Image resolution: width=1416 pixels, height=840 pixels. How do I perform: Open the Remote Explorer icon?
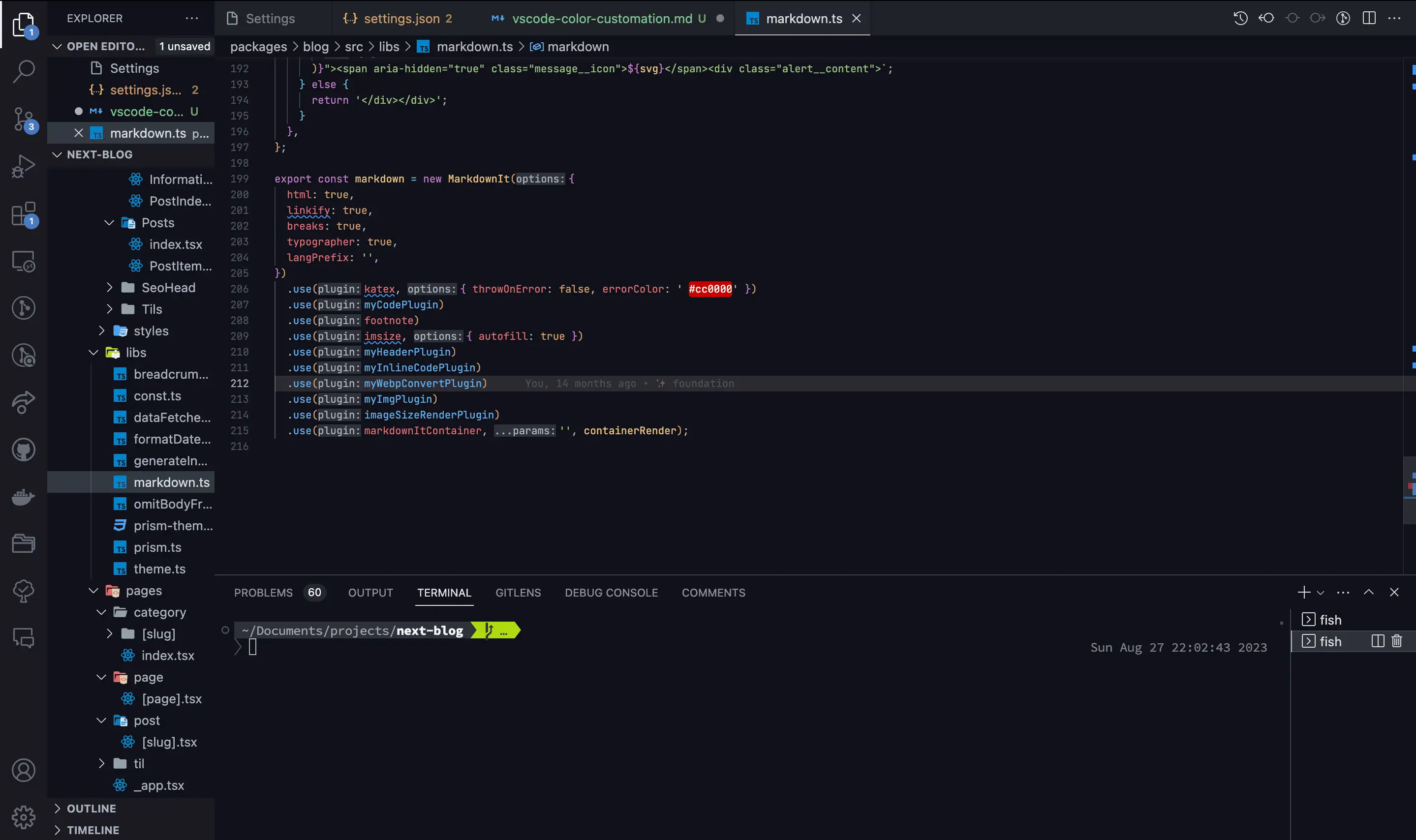click(x=24, y=261)
